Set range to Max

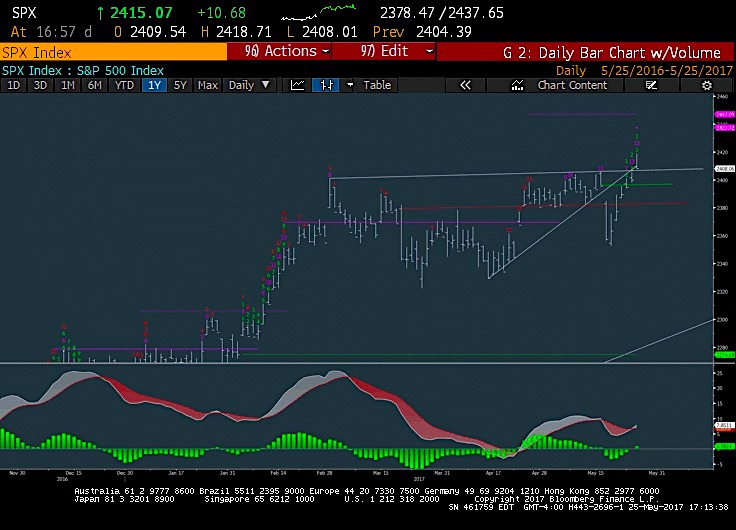[x=207, y=85]
